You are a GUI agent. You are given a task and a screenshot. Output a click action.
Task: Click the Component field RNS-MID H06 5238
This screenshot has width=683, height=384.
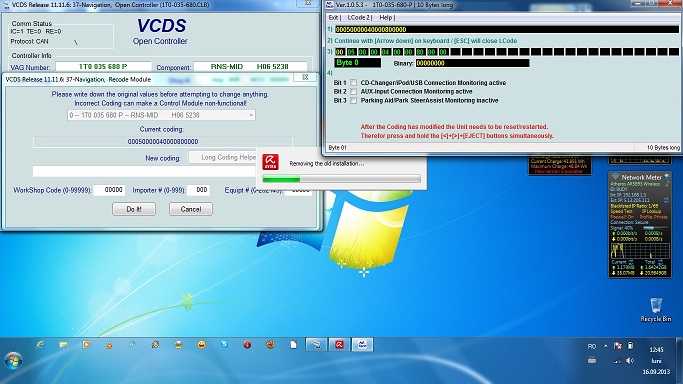tap(250, 67)
